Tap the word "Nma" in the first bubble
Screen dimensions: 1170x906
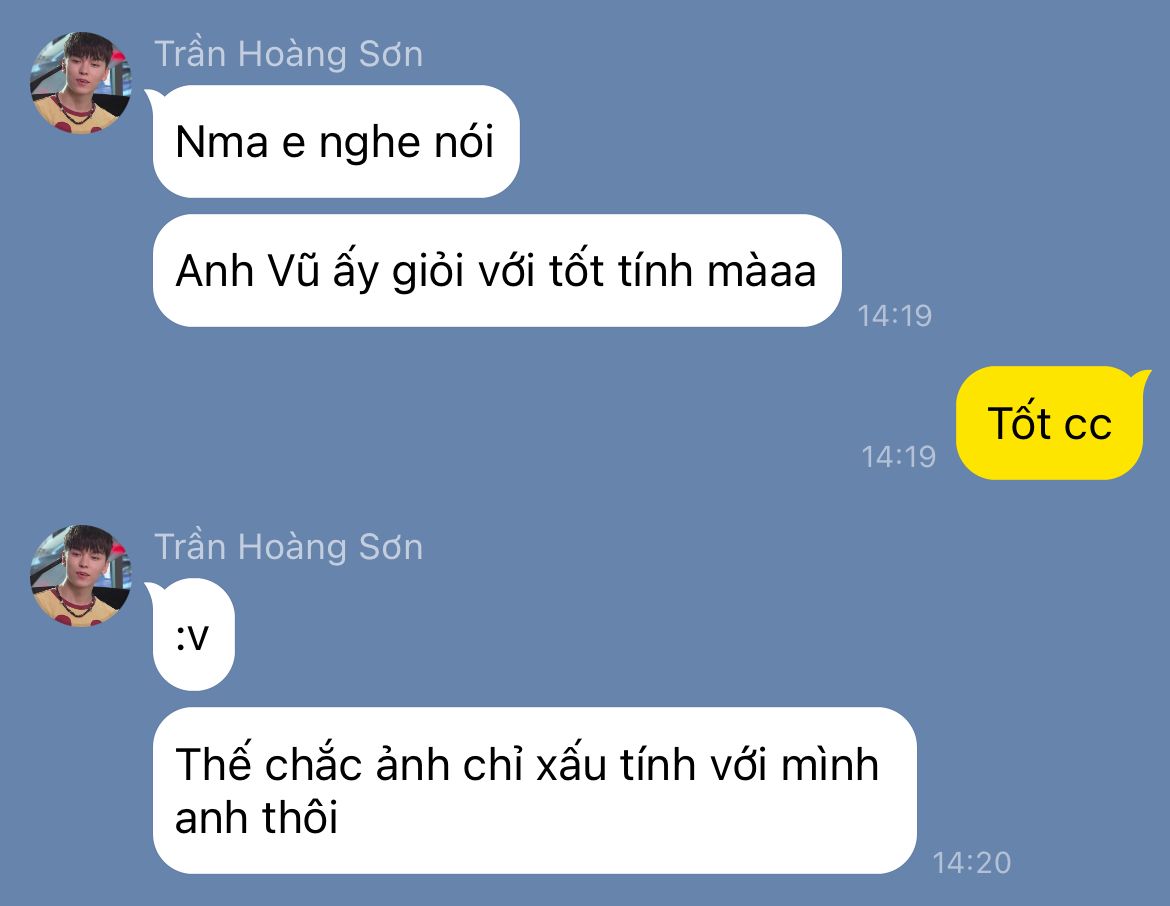222,142
